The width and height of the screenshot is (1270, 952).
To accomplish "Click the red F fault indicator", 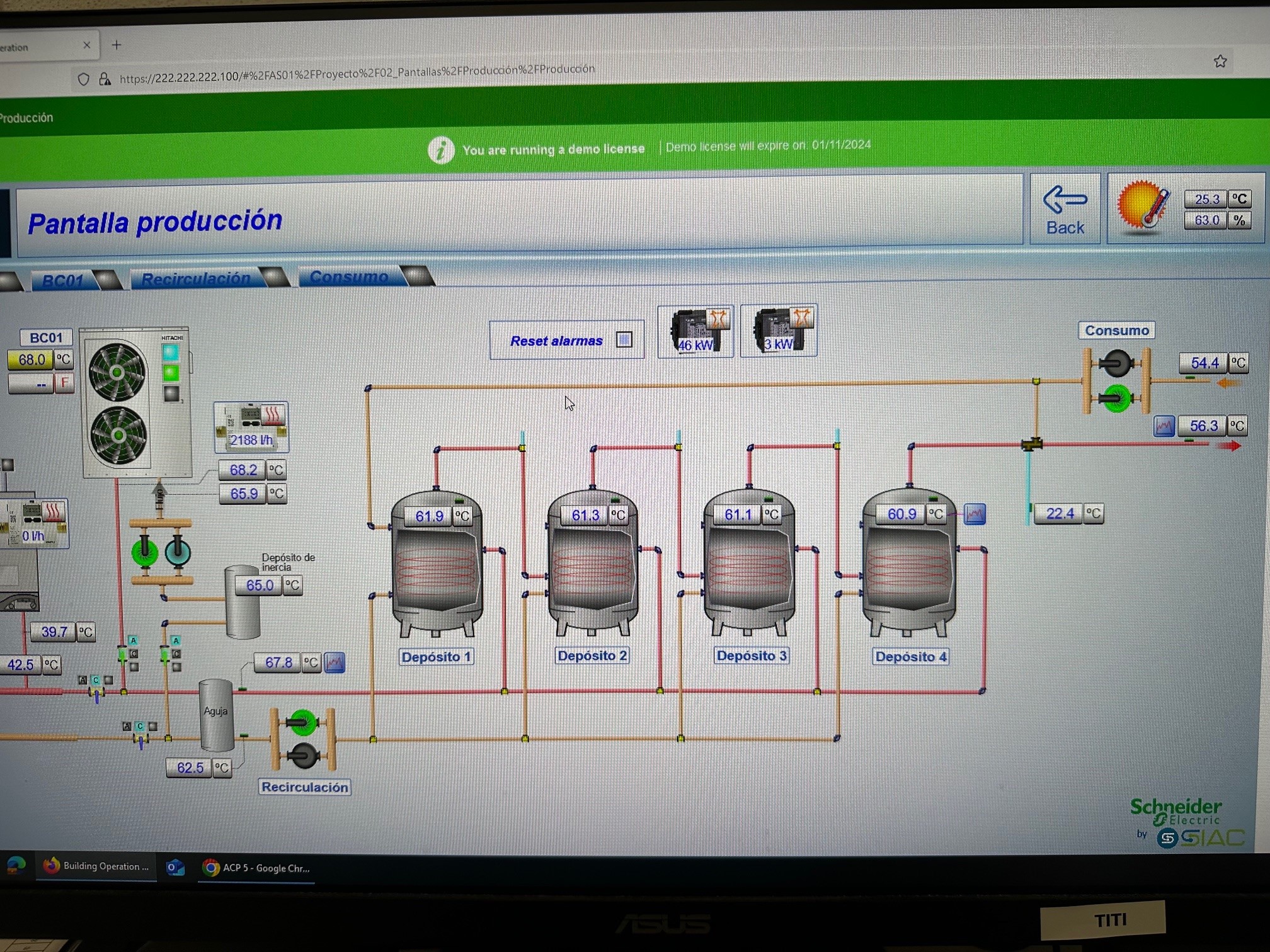I will point(64,383).
